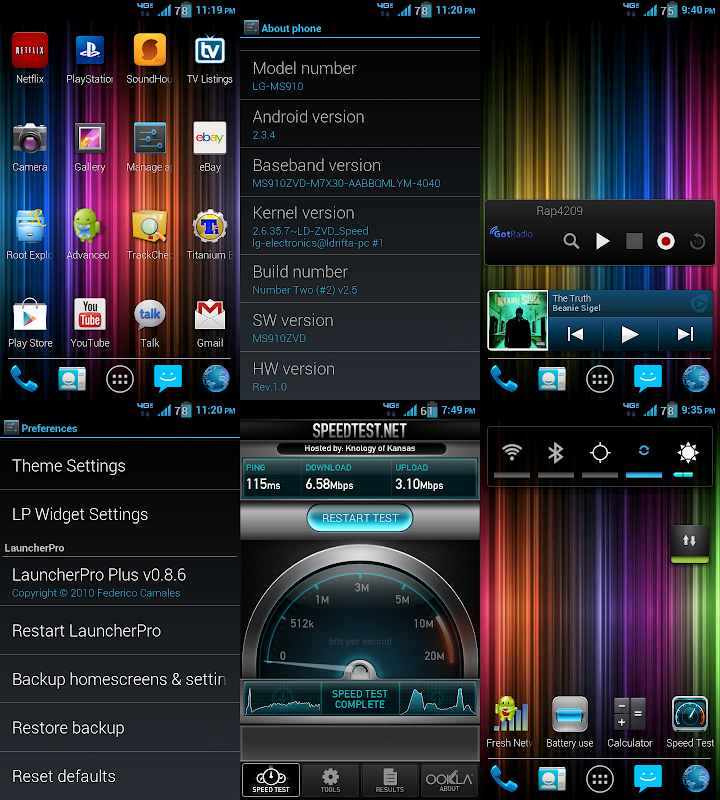Open Root Explorer

click(30, 226)
